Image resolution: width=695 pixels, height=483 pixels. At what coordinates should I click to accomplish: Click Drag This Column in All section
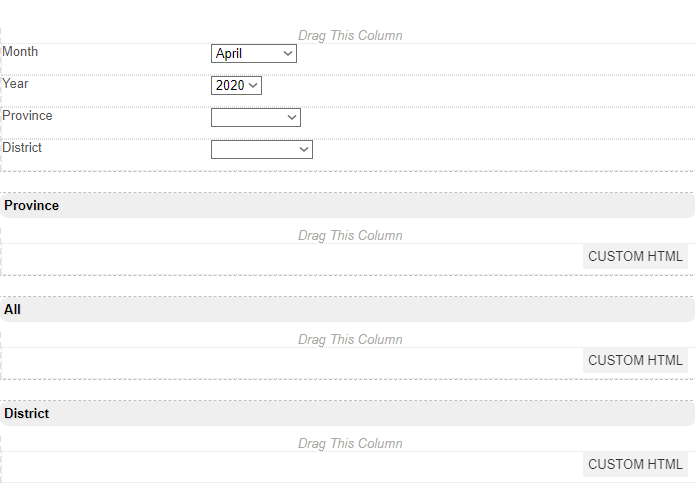coord(350,340)
